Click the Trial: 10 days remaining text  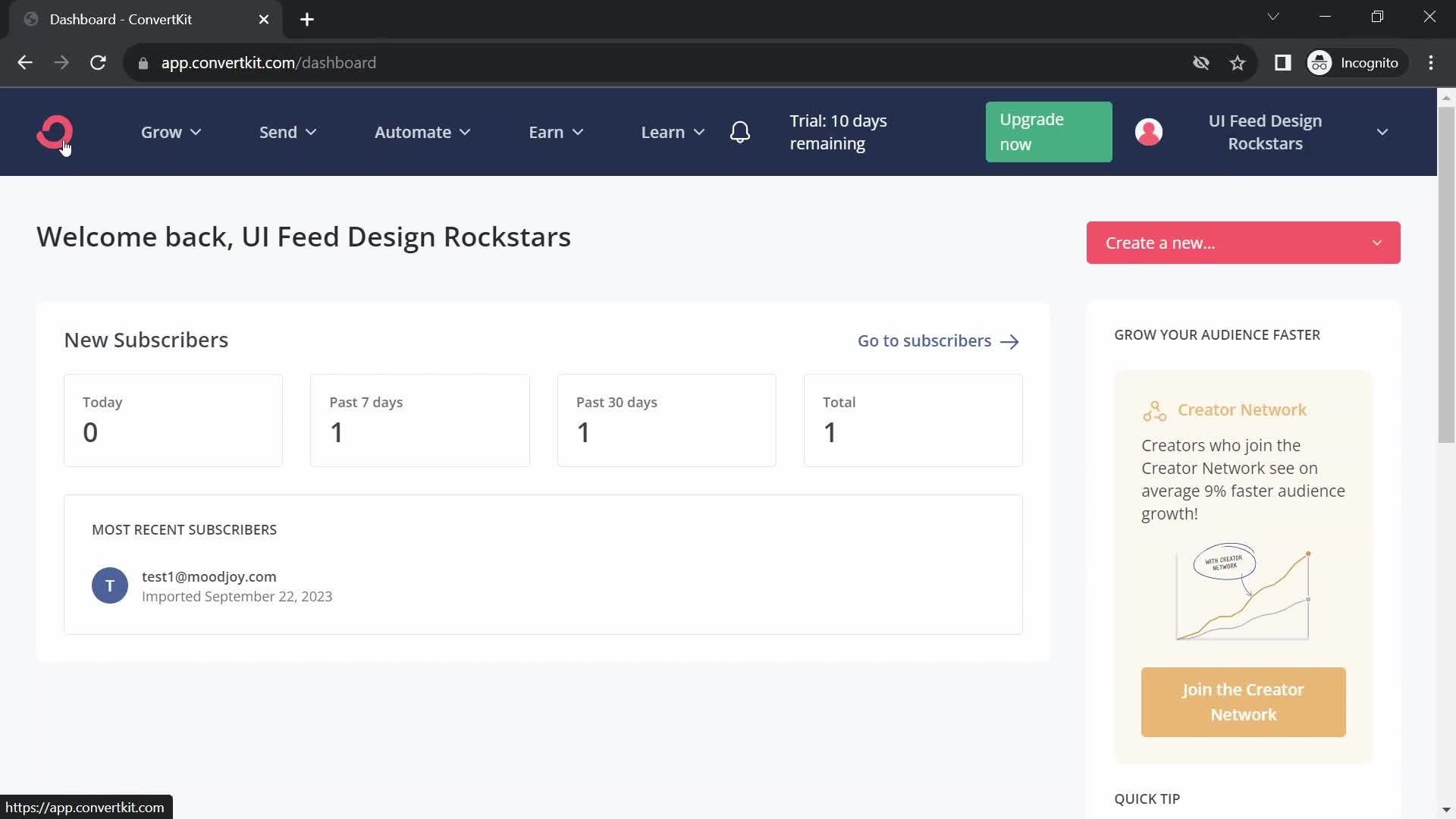[838, 132]
